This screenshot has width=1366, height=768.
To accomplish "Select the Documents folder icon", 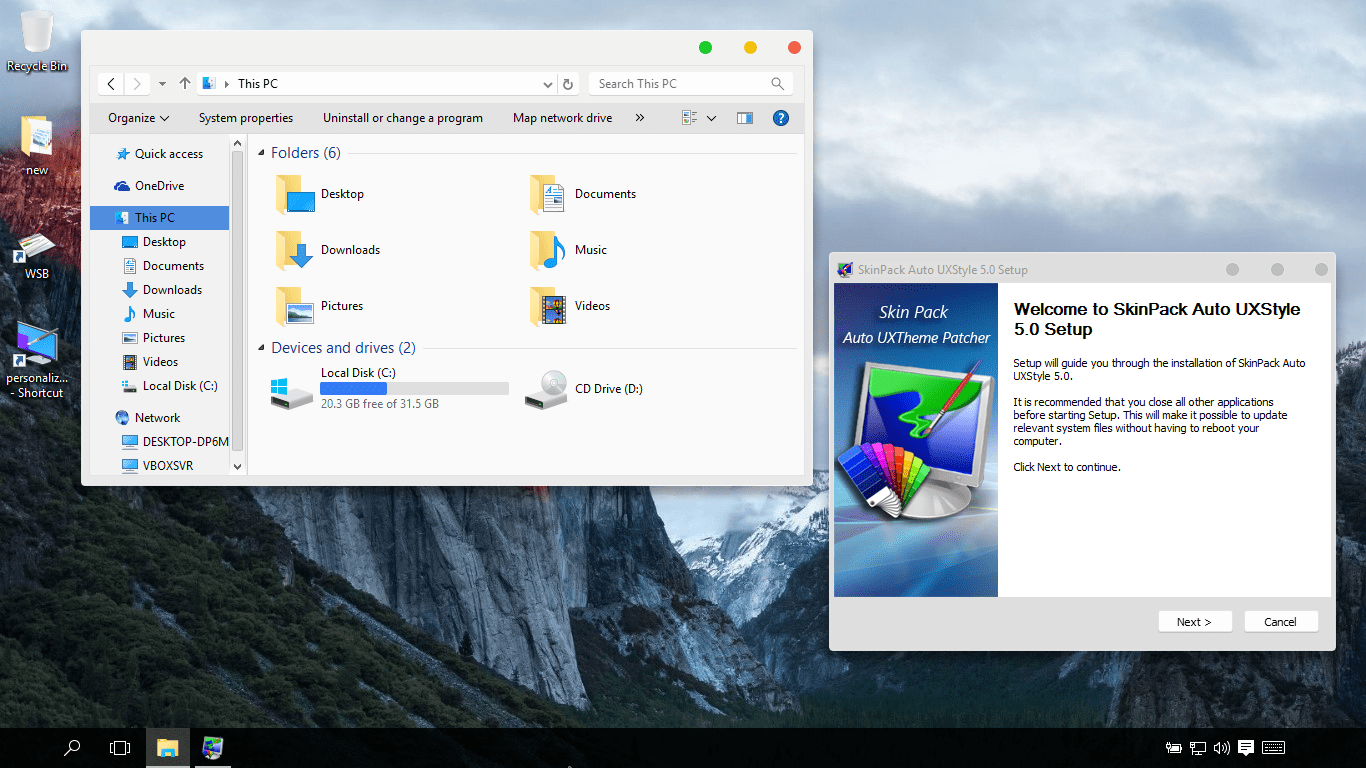I will (x=549, y=195).
